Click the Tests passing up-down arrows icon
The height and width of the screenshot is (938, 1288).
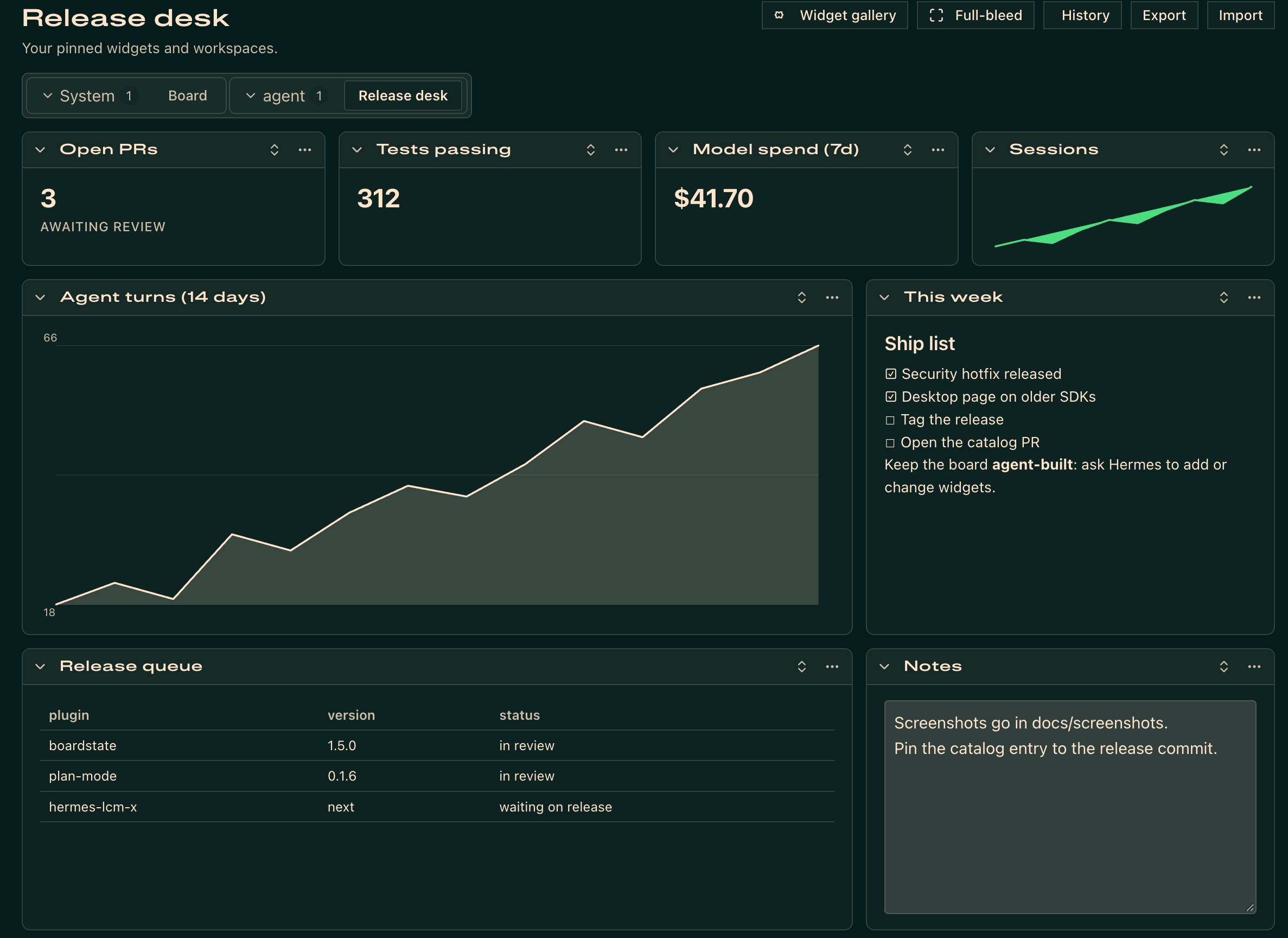pos(591,150)
